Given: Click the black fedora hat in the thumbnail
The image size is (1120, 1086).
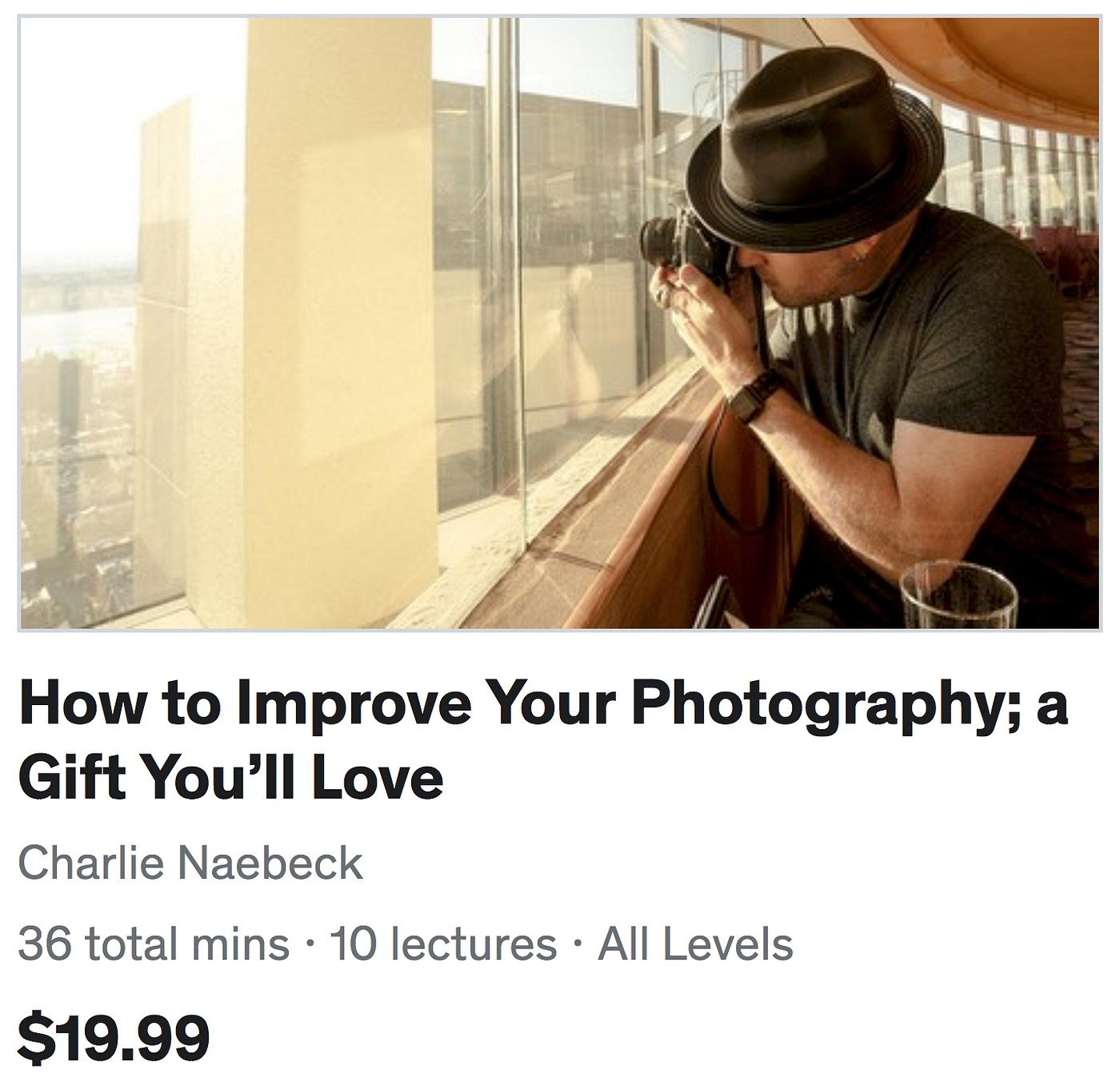Looking at the screenshot, I should pyautogui.click(x=814, y=152).
